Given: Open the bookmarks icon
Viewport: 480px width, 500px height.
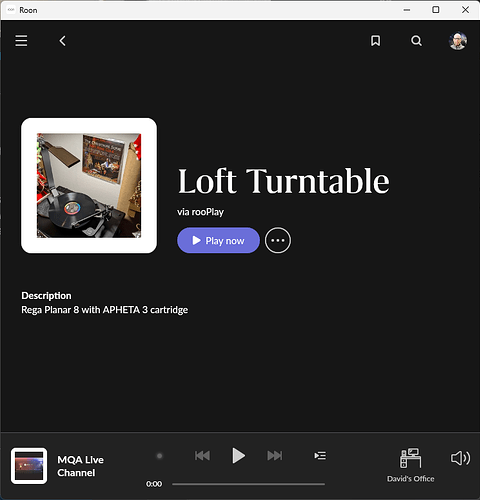Looking at the screenshot, I should point(375,41).
